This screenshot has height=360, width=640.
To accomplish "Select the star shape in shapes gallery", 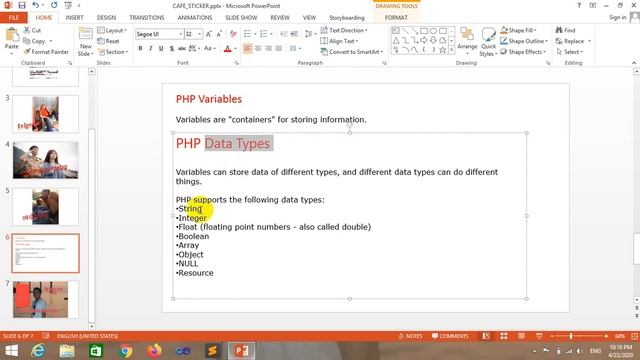I will [x=443, y=50].
